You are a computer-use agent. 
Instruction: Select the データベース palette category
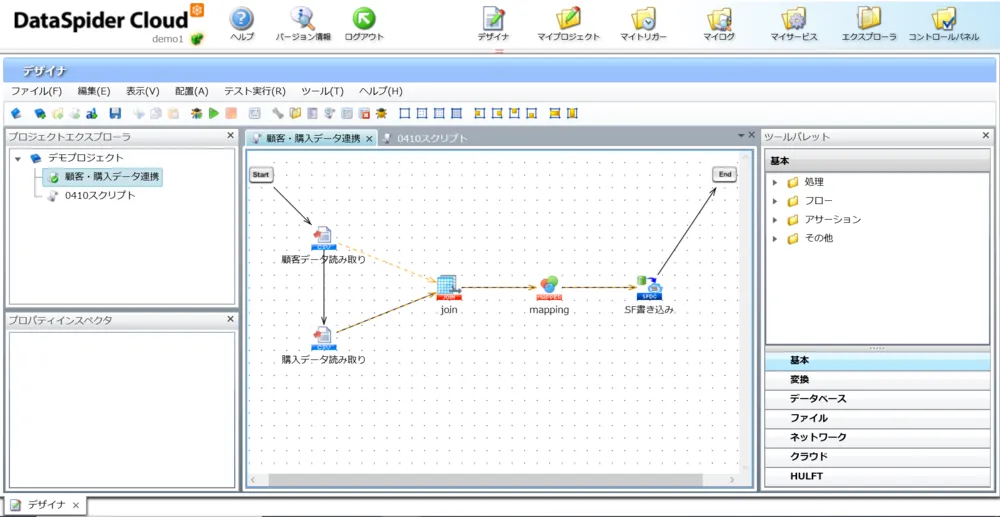pyautogui.click(x=876, y=399)
